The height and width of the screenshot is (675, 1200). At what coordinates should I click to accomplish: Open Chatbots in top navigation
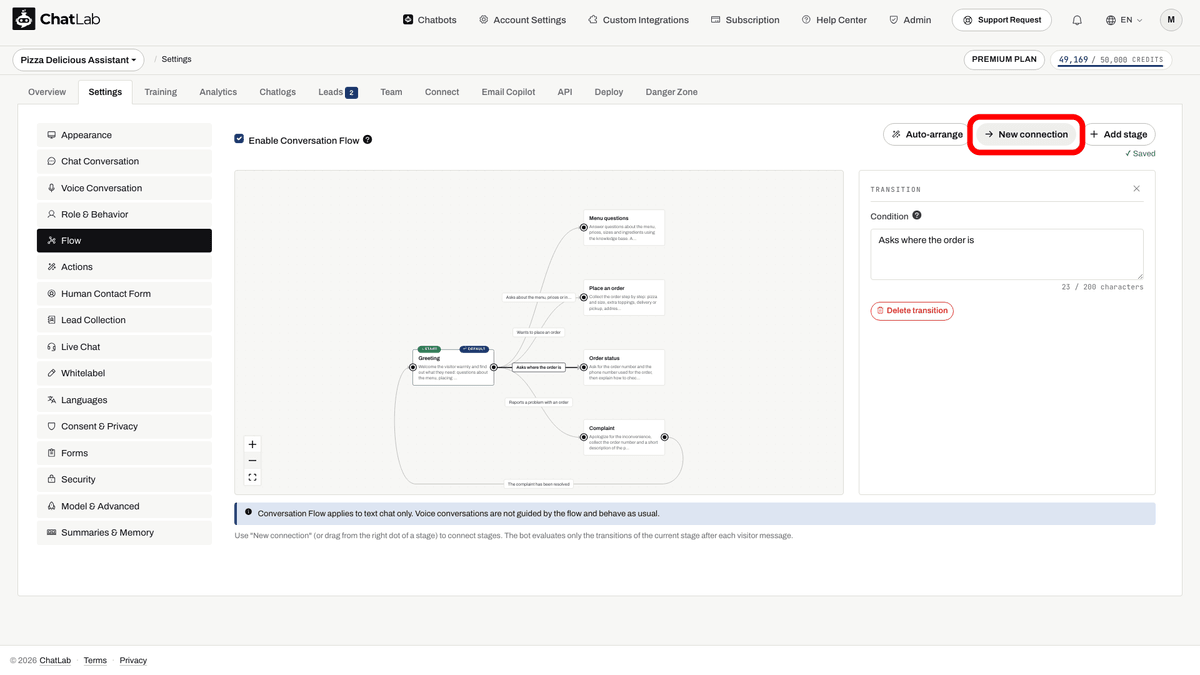click(430, 20)
